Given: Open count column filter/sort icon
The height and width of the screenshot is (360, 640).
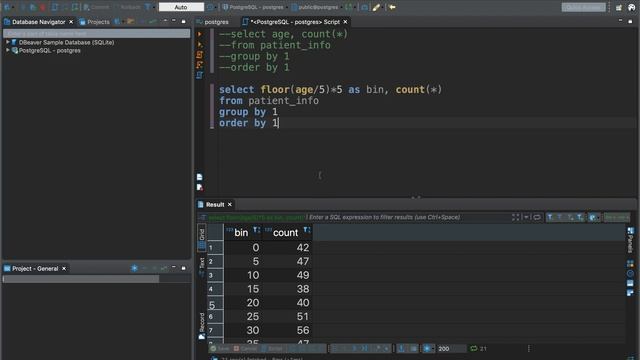Looking at the screenshot, I should click(307, 231).
